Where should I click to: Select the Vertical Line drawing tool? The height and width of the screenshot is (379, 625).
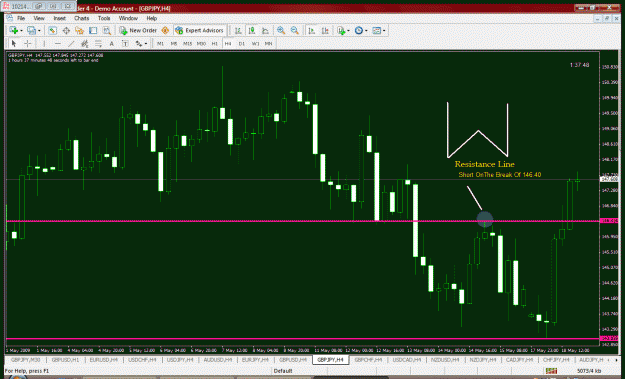tap(44, 43)
